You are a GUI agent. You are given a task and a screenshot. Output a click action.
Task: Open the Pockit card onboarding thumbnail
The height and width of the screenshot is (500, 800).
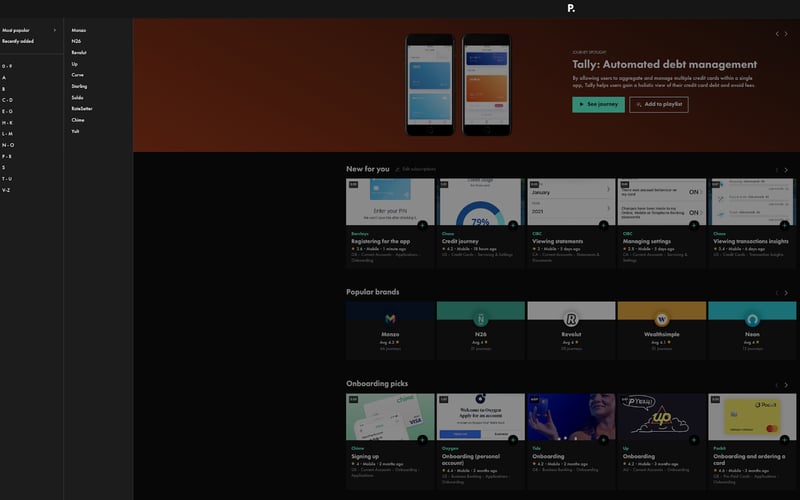752,416
